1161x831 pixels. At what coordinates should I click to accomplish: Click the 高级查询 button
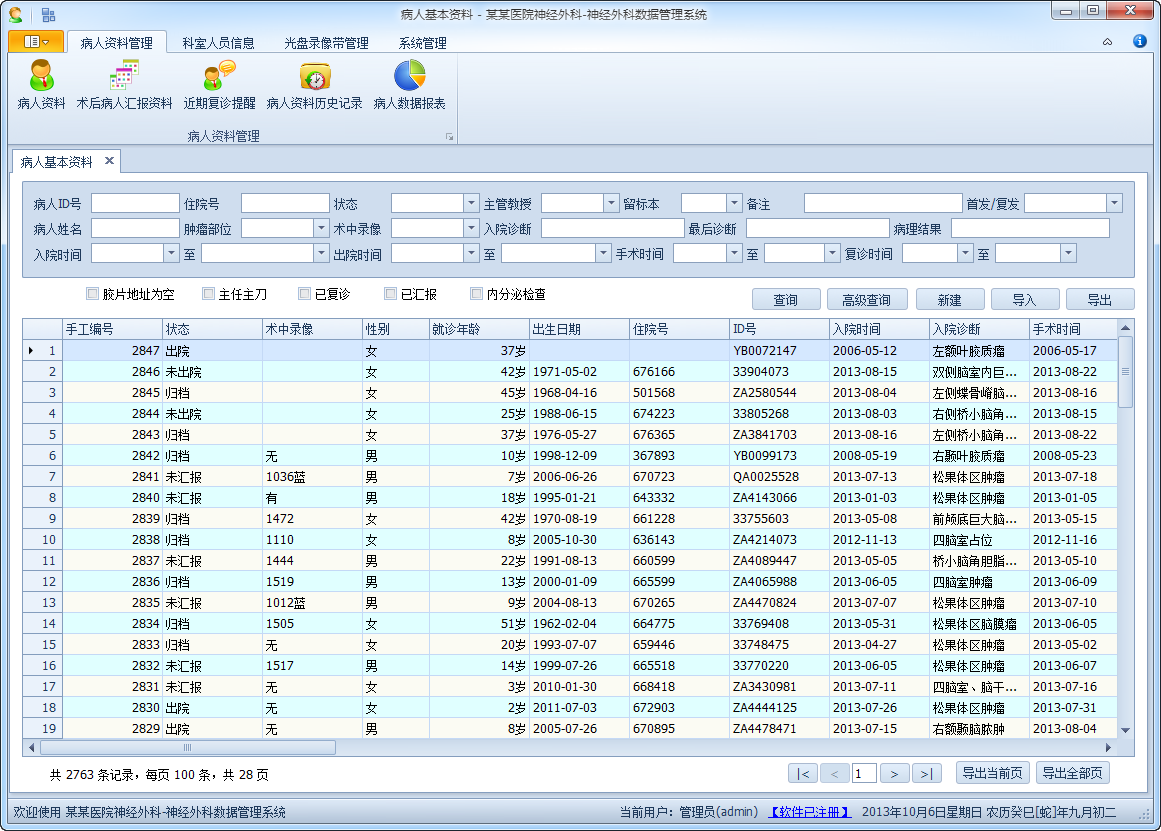click(x=866, y=300)
